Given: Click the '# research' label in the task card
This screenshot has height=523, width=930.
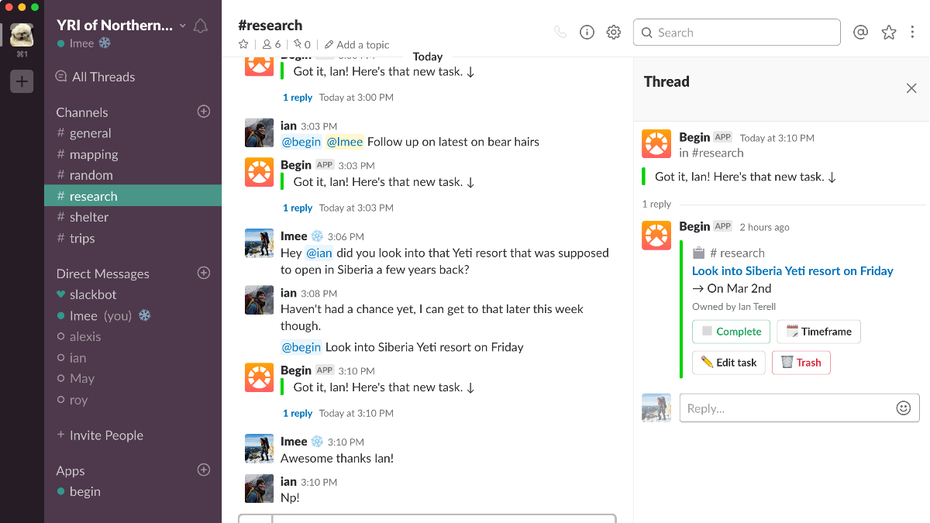Looking at the screenshot, I should (x=737, y=253).
